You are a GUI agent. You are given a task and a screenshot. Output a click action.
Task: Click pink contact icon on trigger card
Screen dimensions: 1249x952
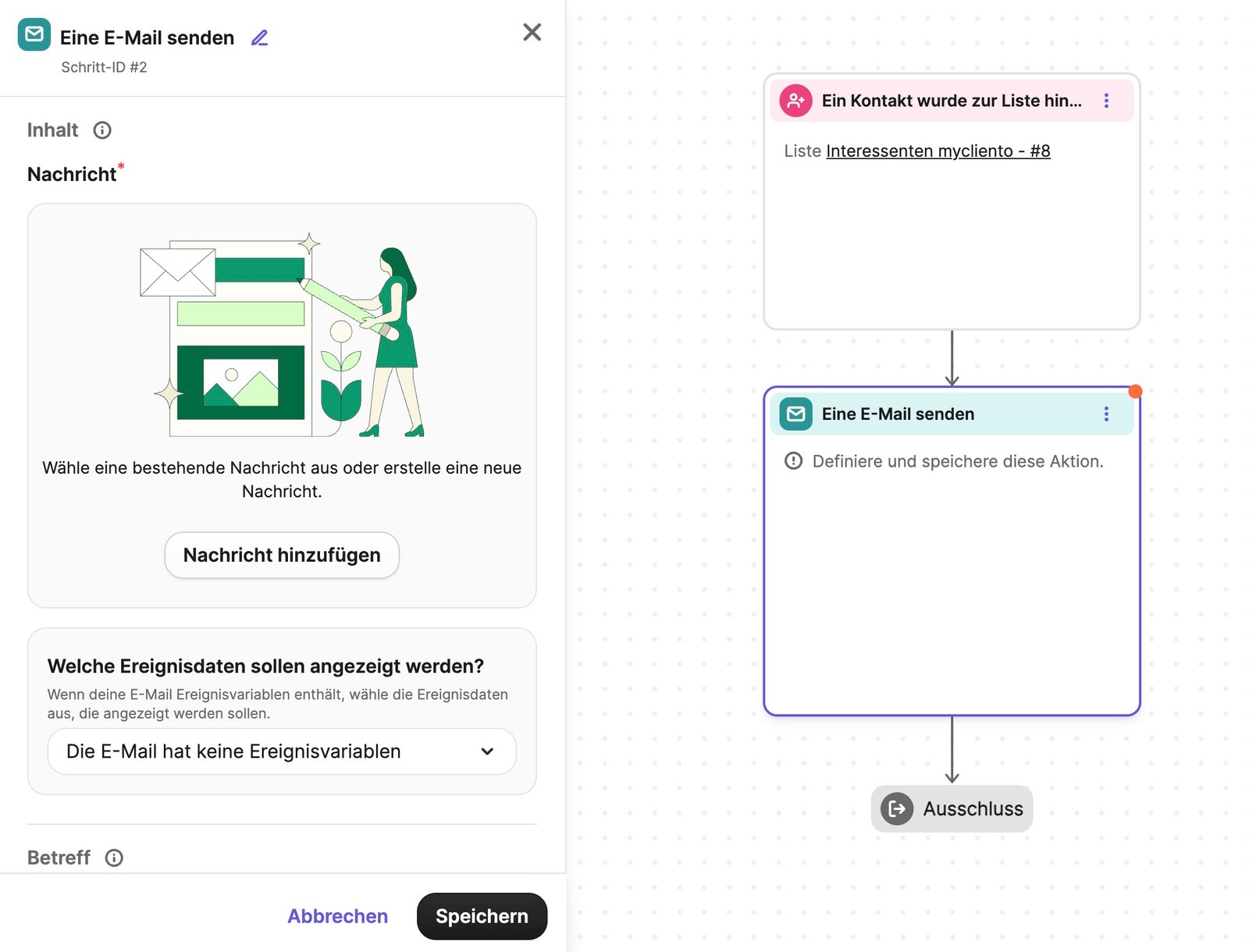tap(795, 101)
